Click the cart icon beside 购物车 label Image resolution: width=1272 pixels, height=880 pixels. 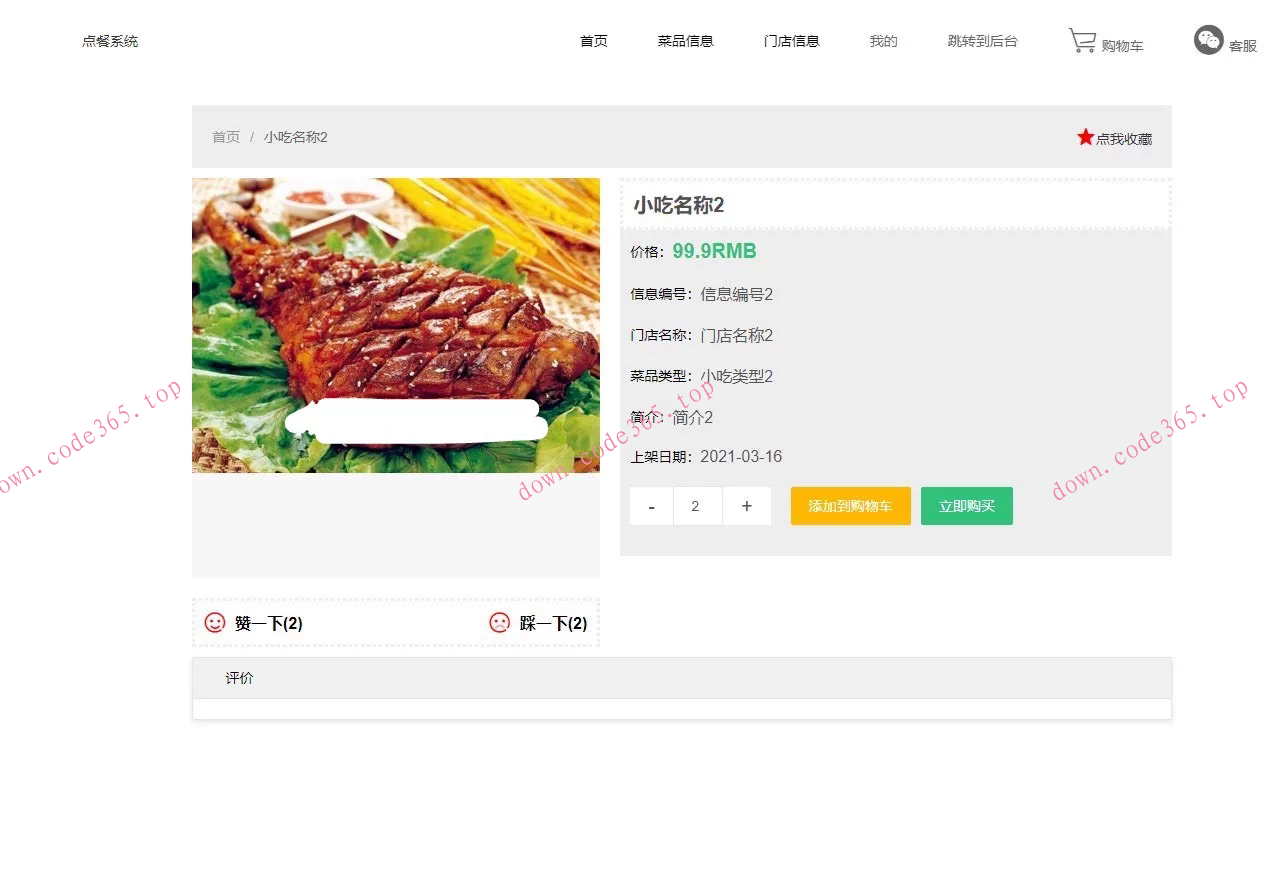coord(1083,40)
